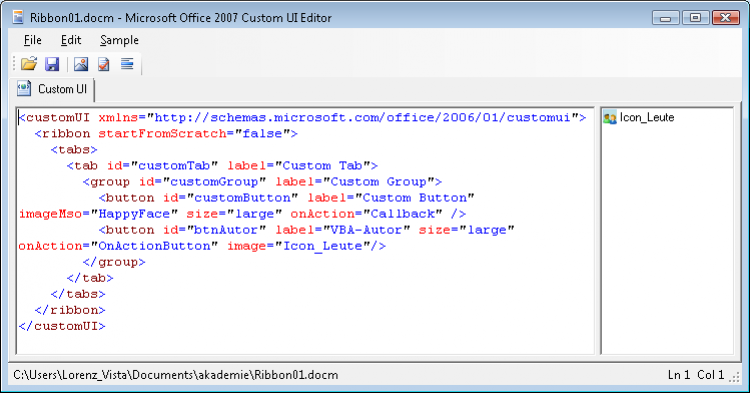Open the File menu

point(33,40)
